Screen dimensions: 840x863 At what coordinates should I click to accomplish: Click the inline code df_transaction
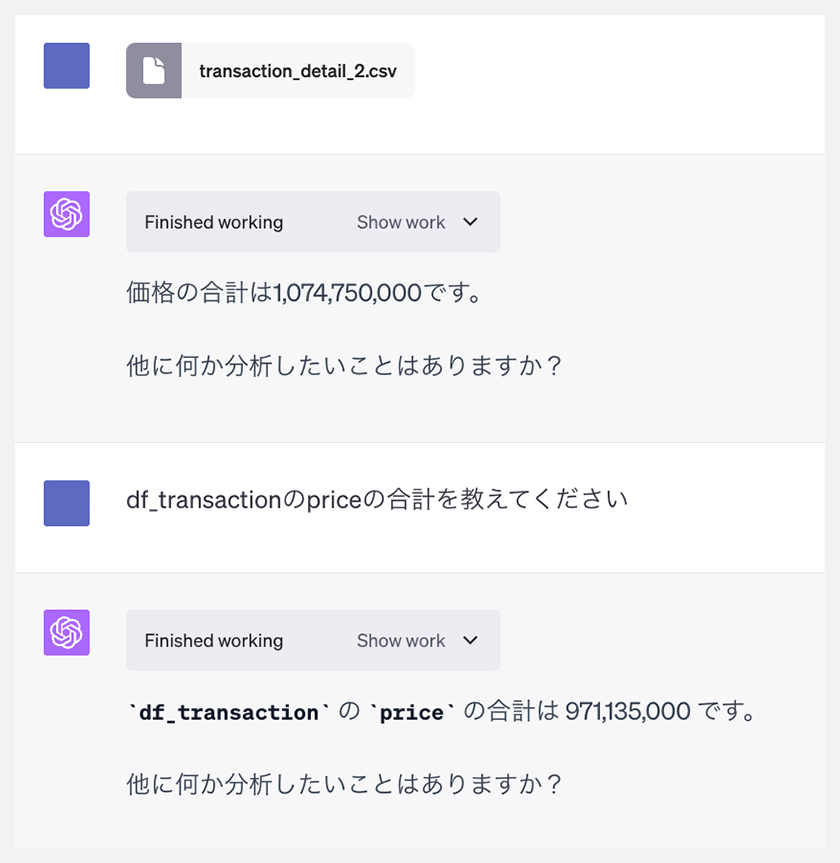(228, 712)
